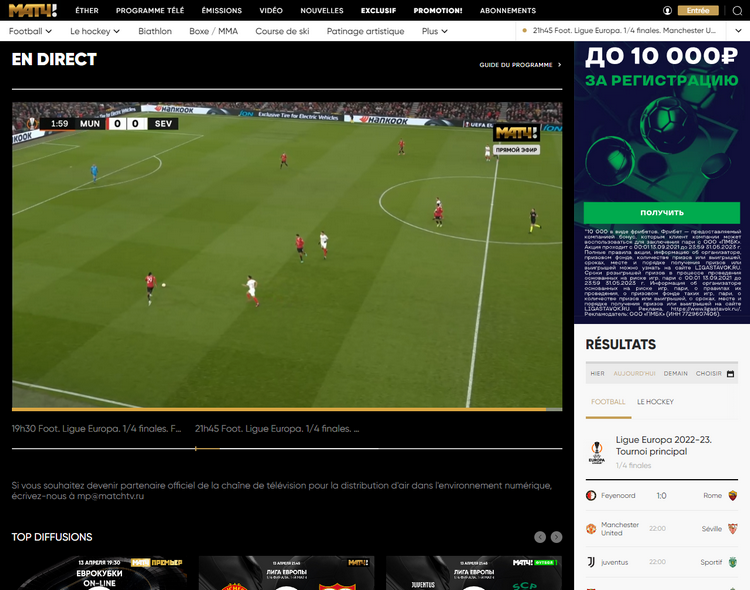Select the Biathlon sport link
The height and width of the screenshot is (590, 750).
[155, 31]
